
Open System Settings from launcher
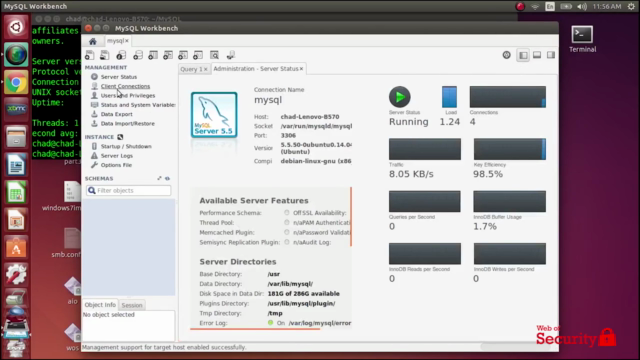point(16,274)
